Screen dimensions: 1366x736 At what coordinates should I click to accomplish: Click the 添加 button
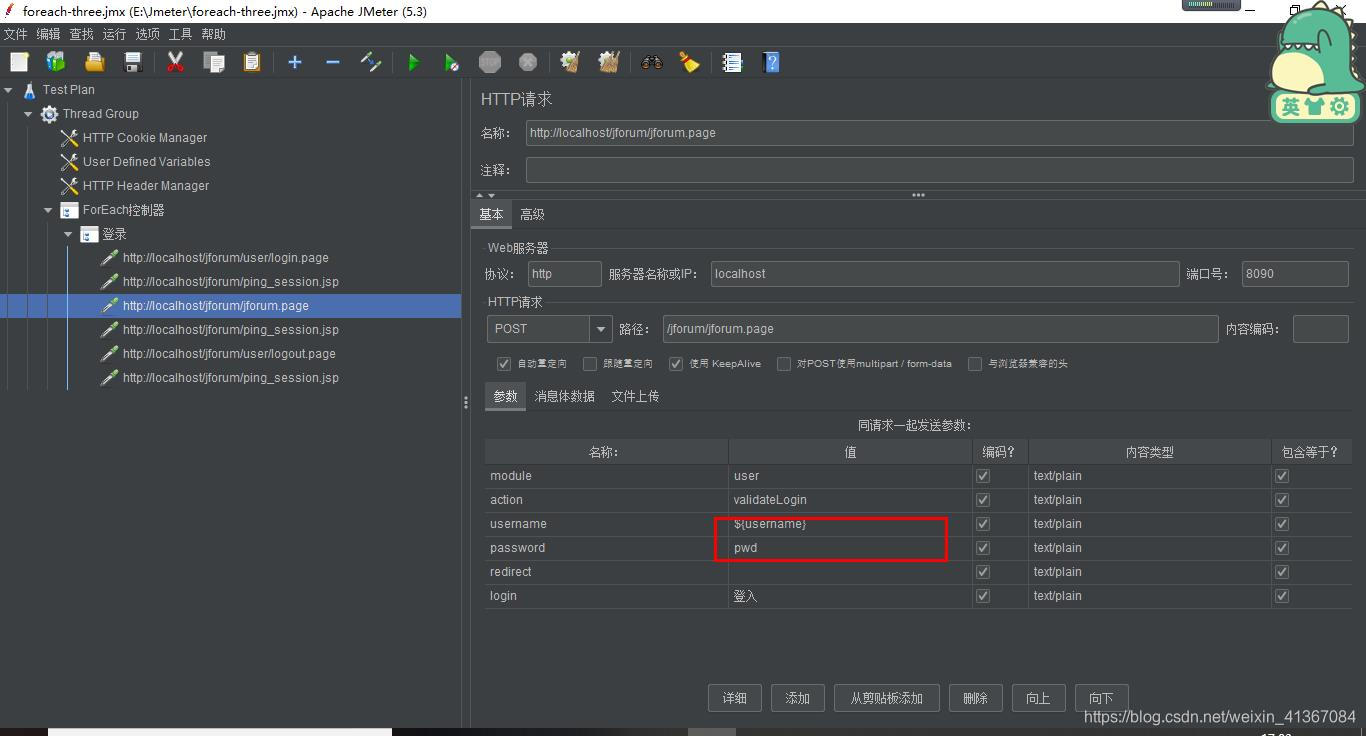[798, 698]
